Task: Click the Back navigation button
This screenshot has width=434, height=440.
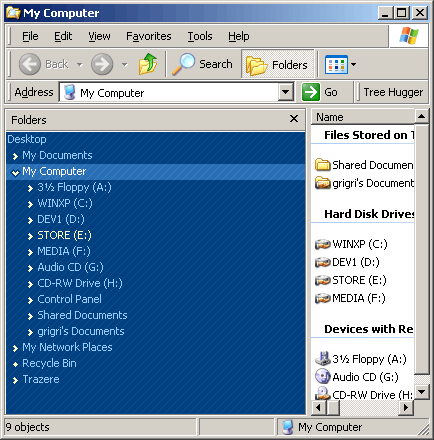Action: coord(44,64)
